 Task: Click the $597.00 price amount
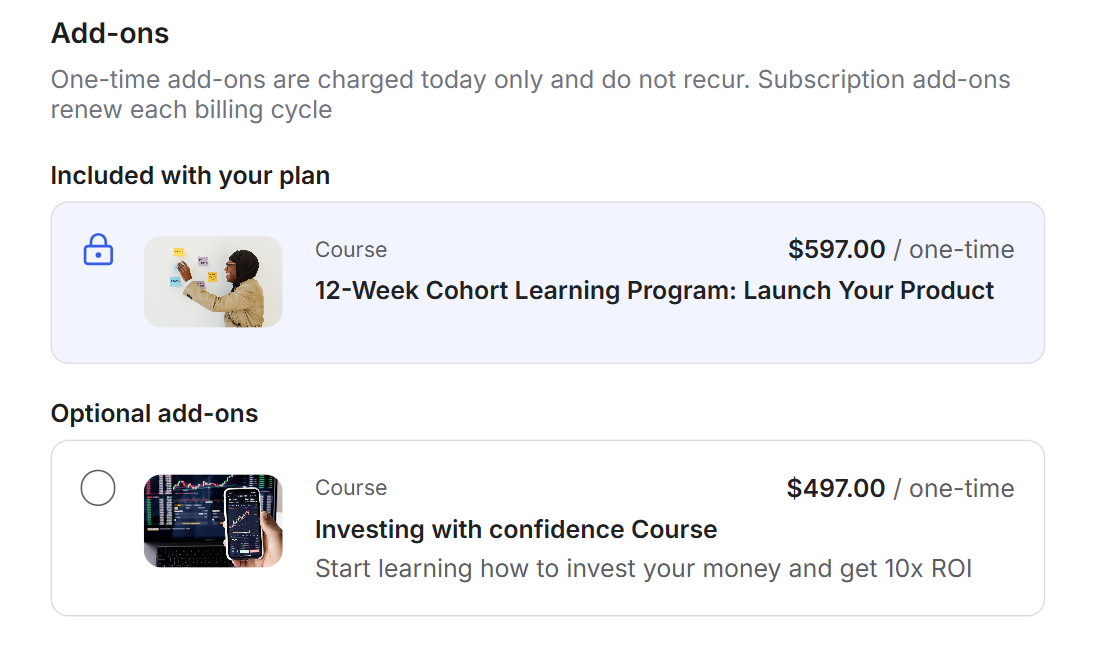836,249
